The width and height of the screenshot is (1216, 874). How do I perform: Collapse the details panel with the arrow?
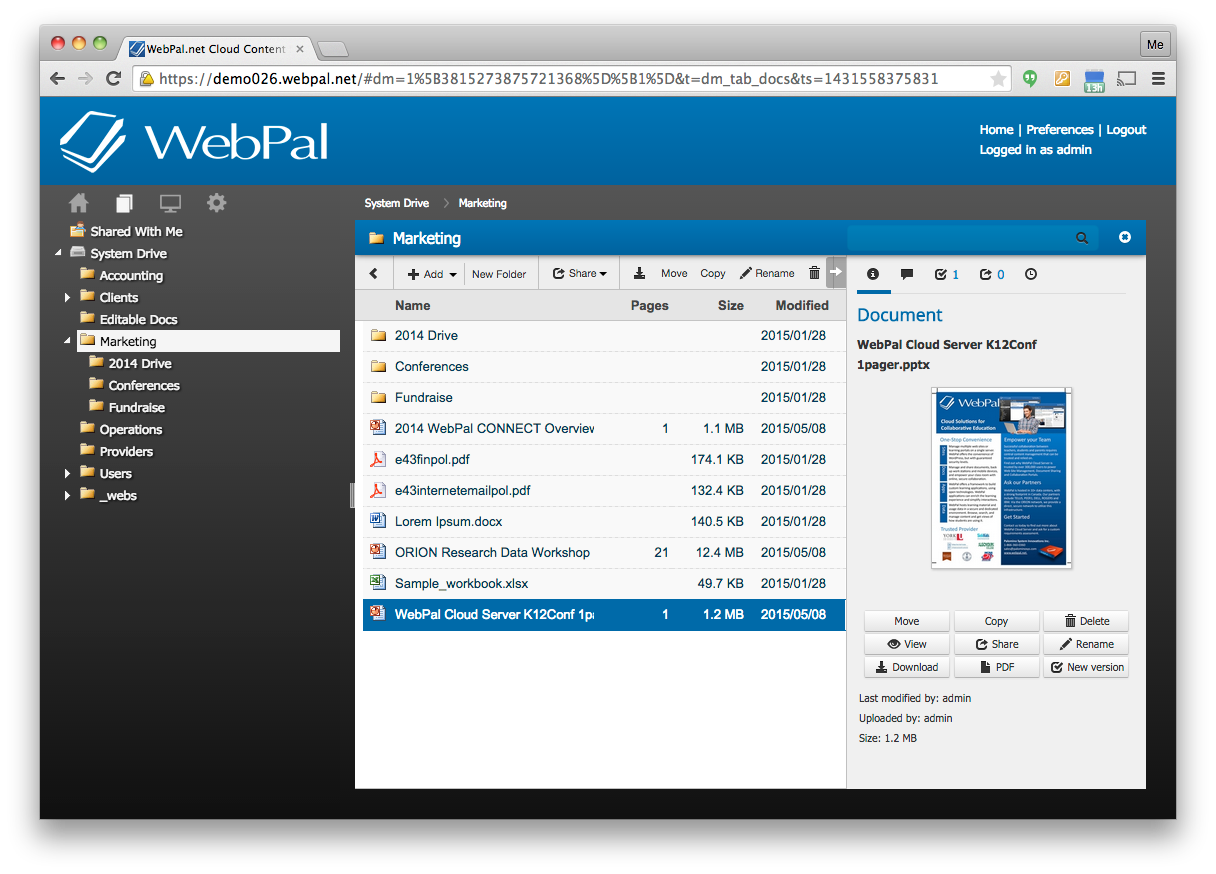click(836, 272)
